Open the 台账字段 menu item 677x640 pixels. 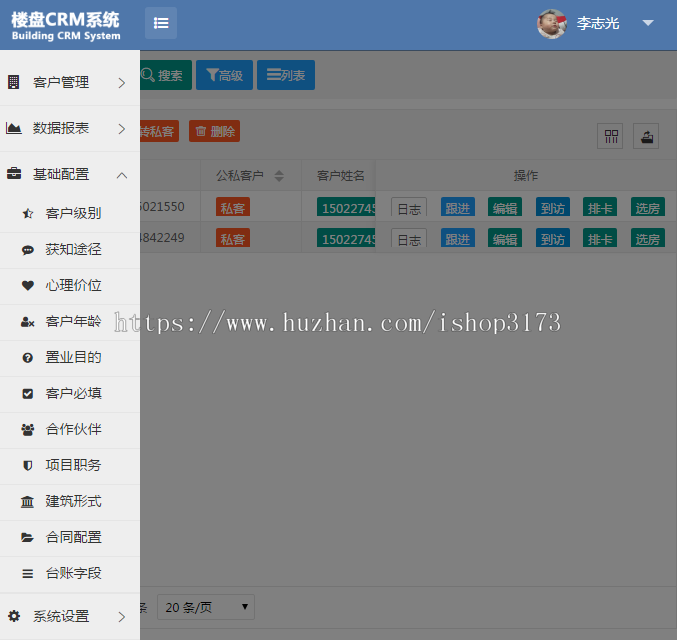70,574
